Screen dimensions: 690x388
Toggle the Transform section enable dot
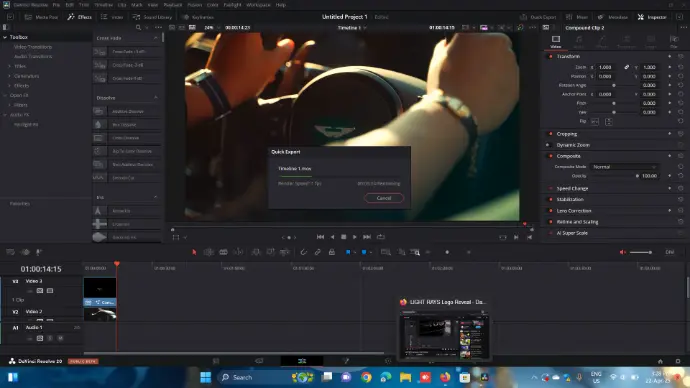[551, 56]
